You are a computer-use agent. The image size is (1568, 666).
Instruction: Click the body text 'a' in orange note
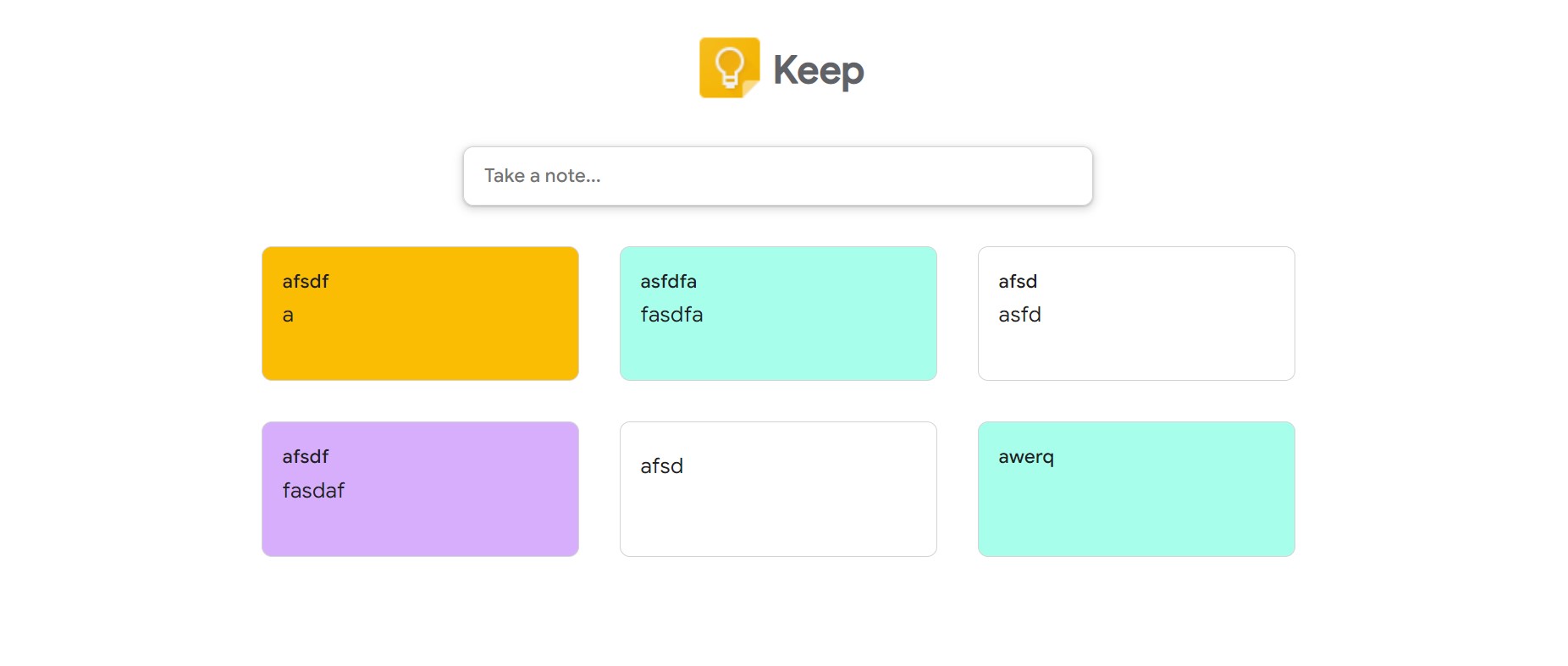click(288, 316)
